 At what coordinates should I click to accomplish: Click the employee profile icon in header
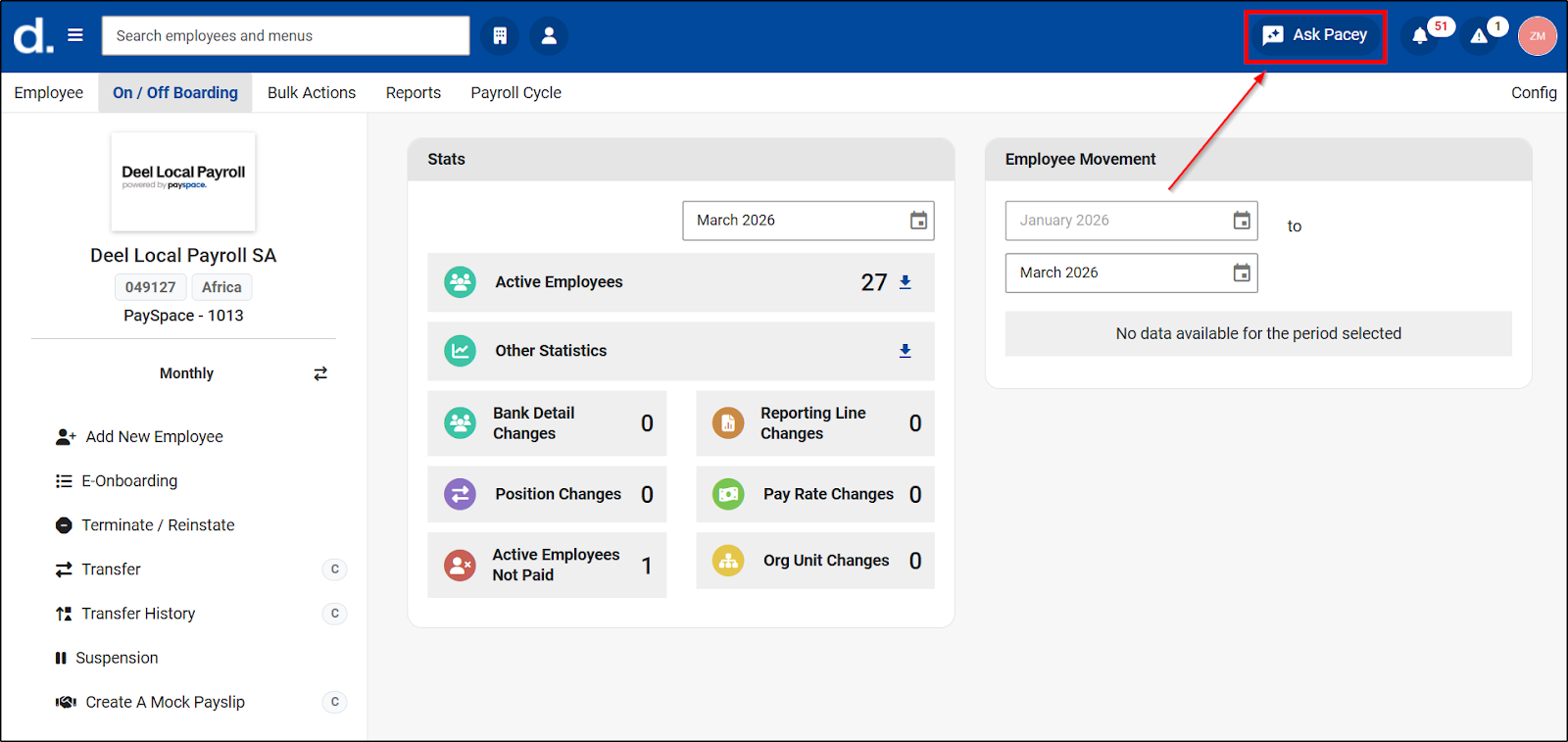[x=549, y=35]
